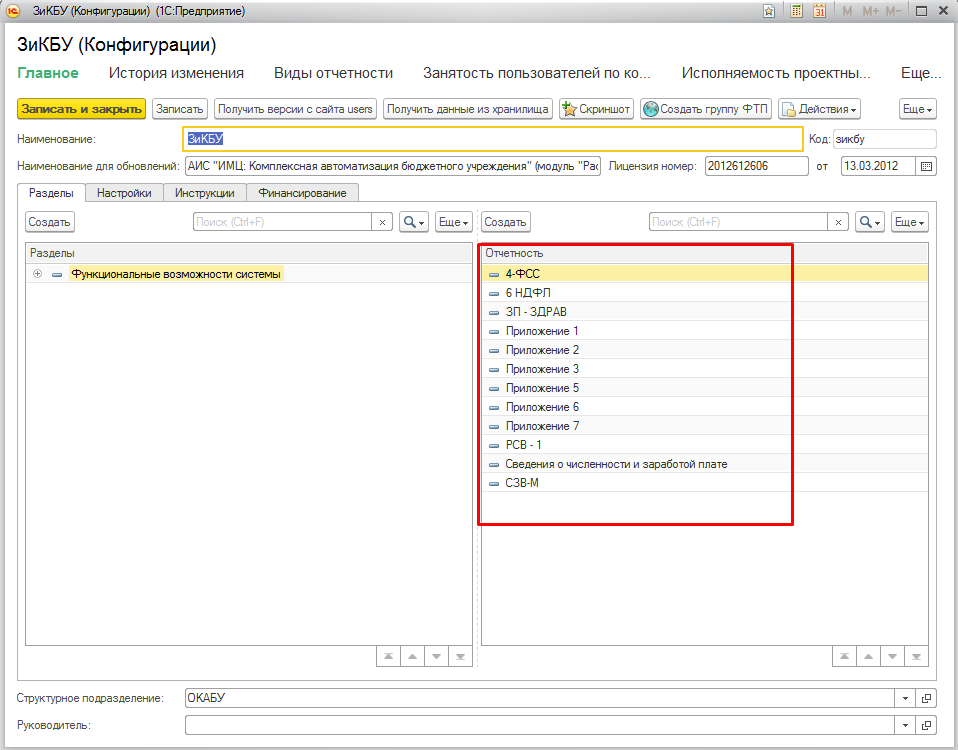Open the Руководитель field's linked record

pyautogui.click(x=926, y=724)
